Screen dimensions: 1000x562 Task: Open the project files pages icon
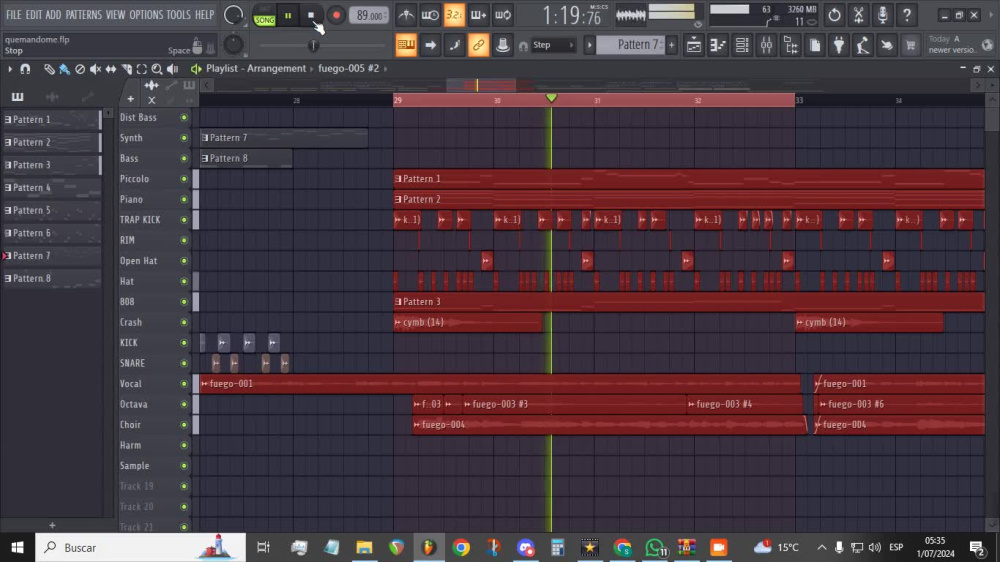click(x=814, y=45)
